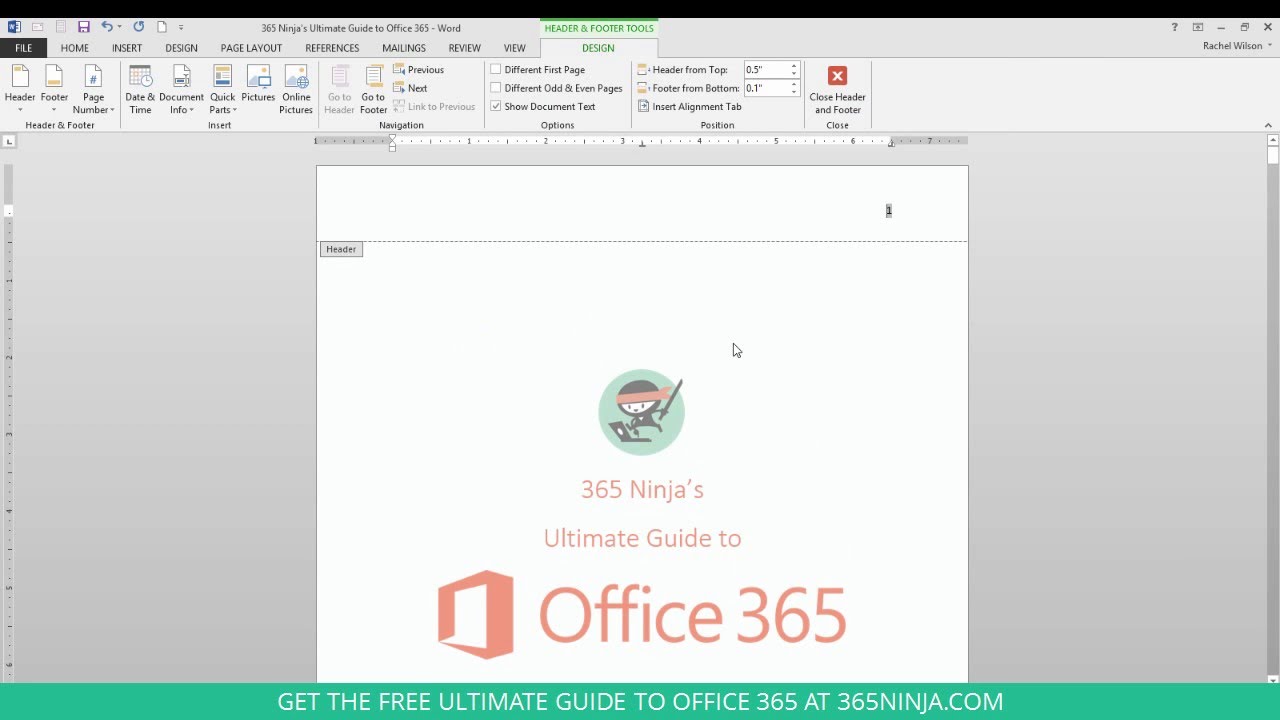
Task: Enable Different First Page
Action: pyautogui.click(x=538, y=70)
